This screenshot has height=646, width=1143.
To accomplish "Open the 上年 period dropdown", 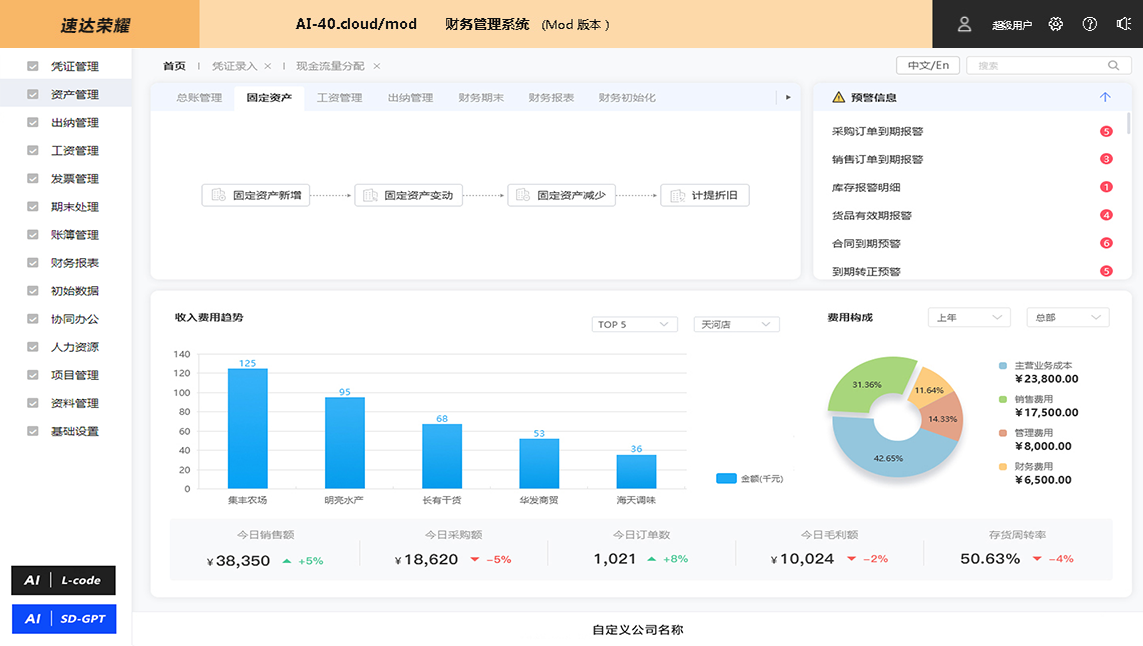I will [969, 317].
